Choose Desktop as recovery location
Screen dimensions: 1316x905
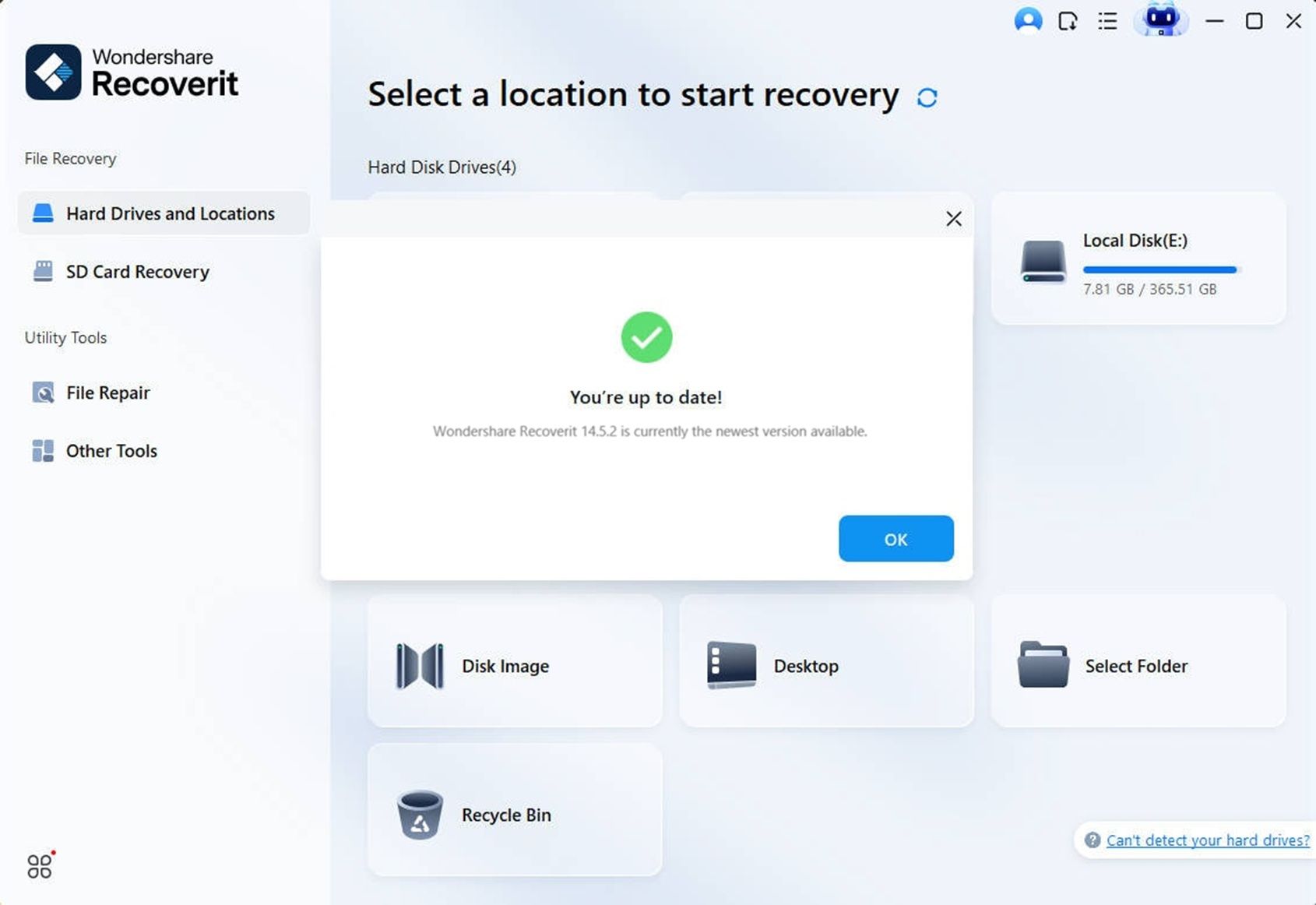point(826,661)
